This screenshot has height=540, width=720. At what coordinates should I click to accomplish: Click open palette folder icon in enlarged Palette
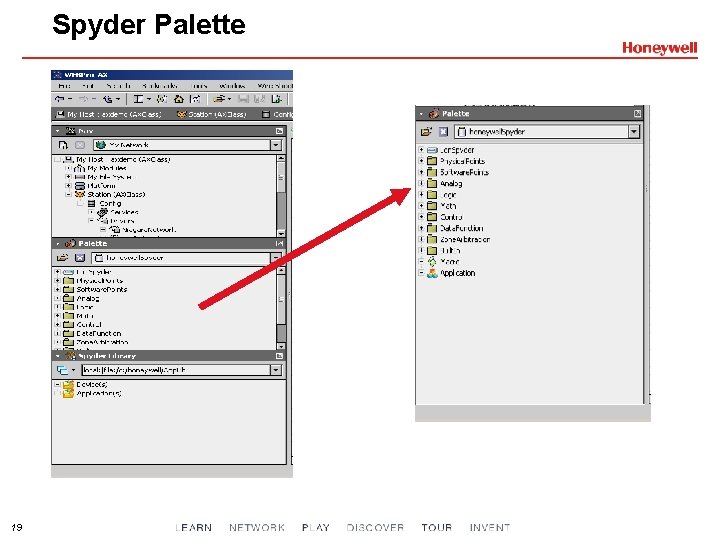tap(426, 132)
